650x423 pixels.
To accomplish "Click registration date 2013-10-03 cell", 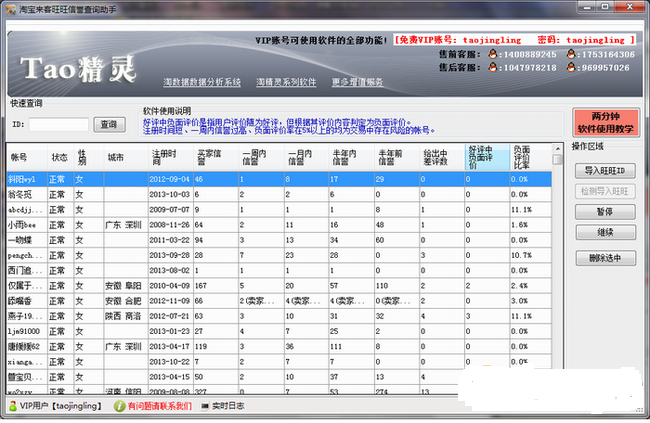I will pos(171,194).
